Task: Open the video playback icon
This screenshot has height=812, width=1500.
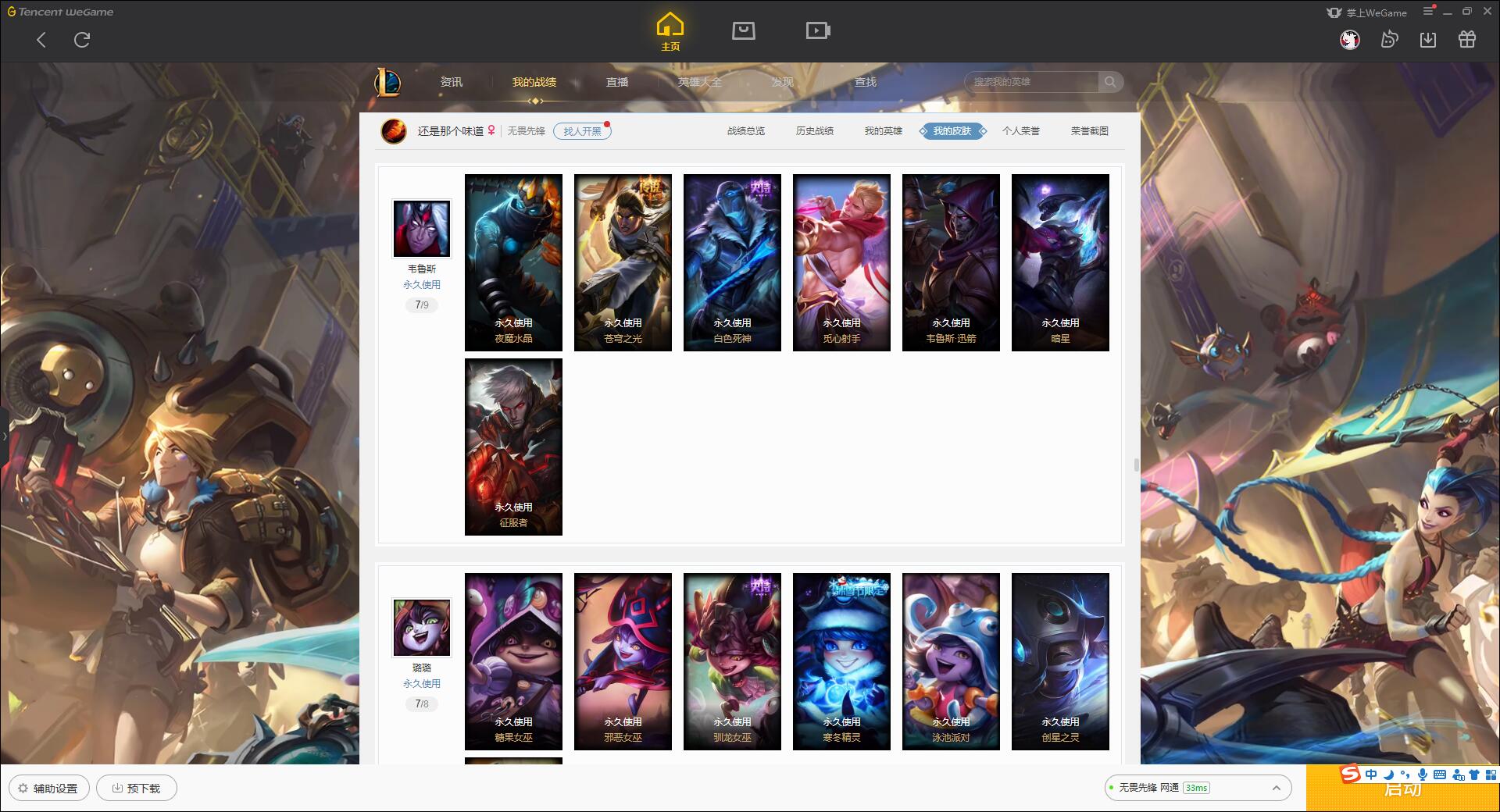Action: 817,30
